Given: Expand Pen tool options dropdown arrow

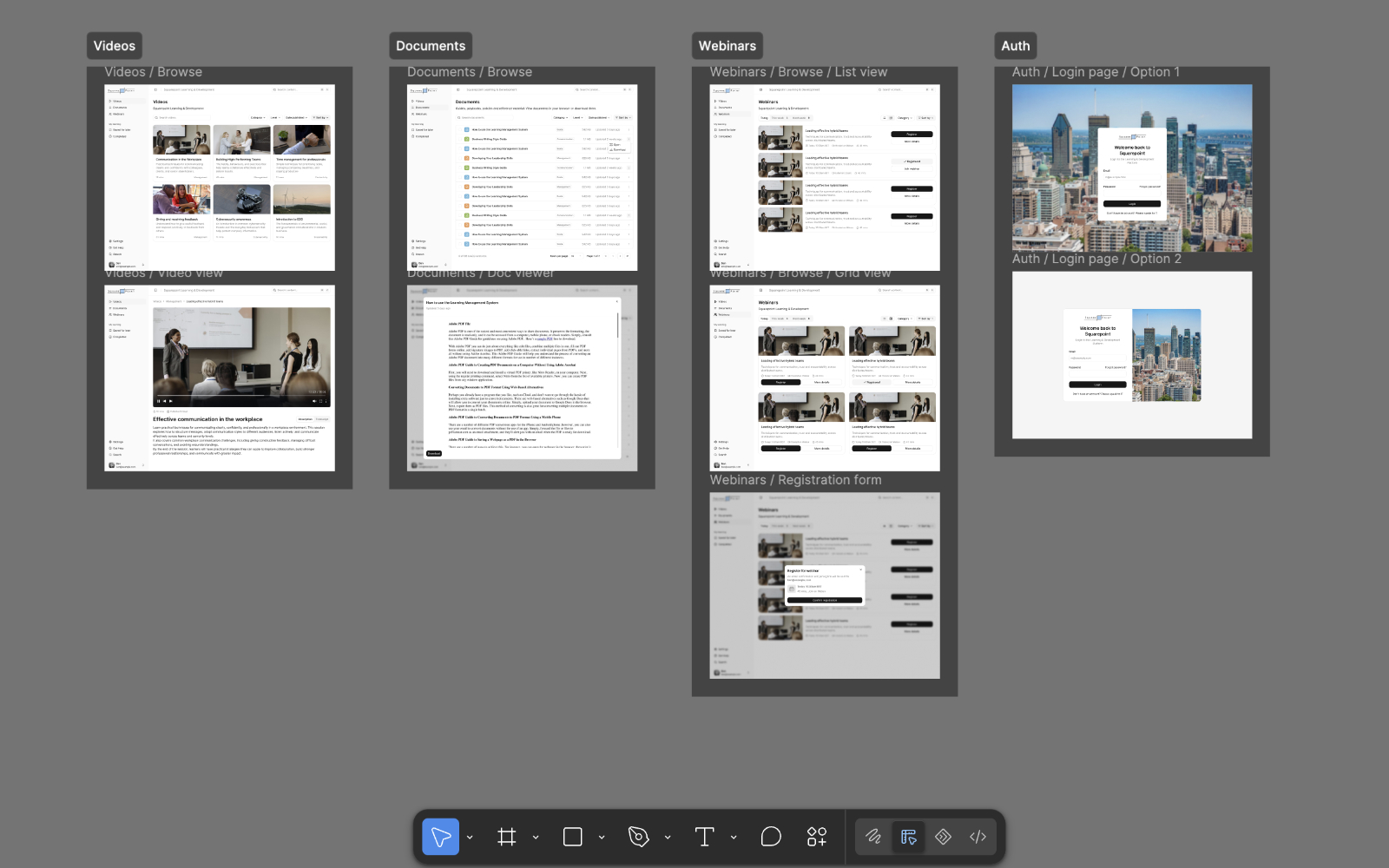Looking at the screenshot, I should pyautogui.click(x=668, y=838).
